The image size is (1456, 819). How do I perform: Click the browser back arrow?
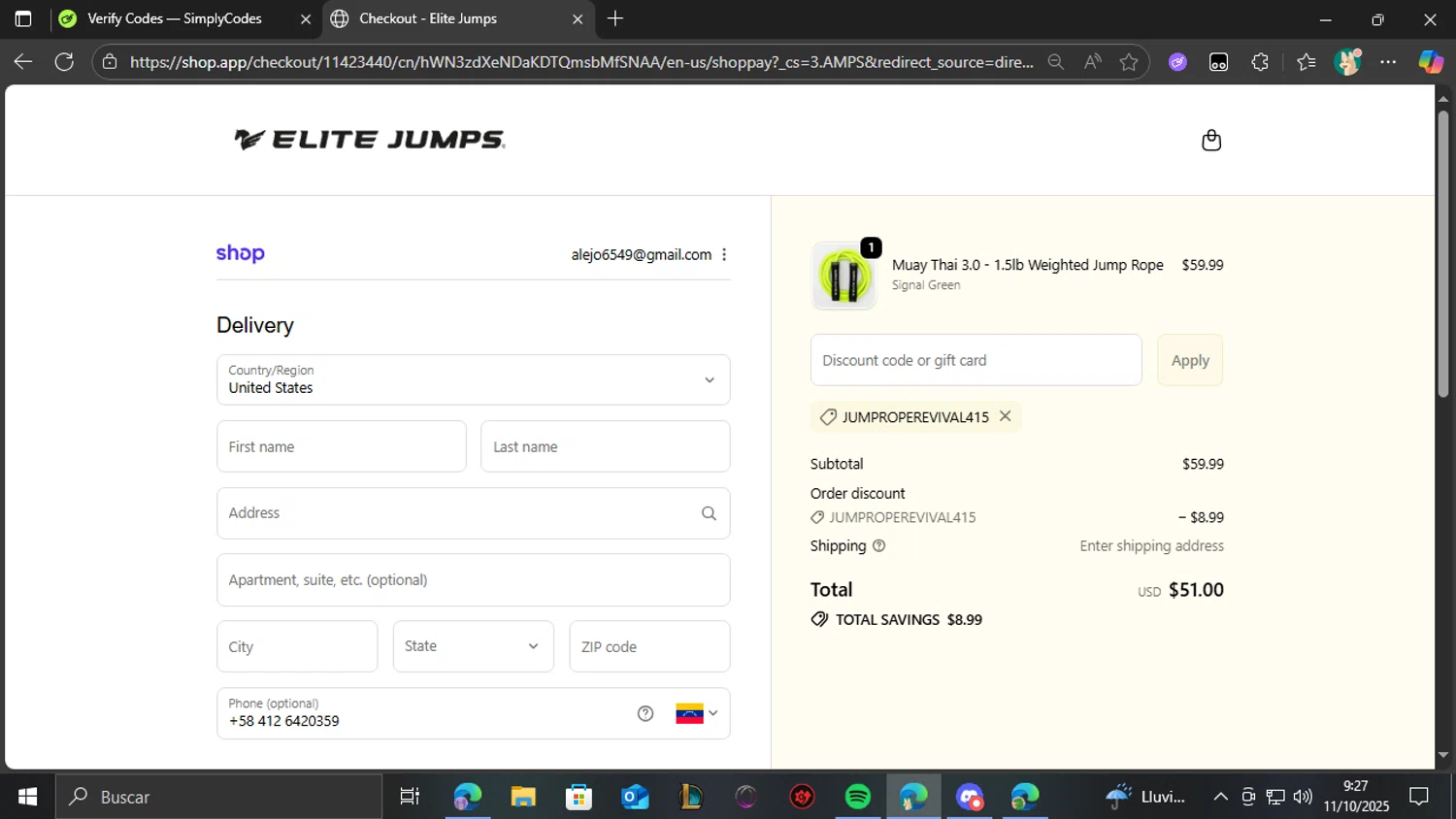(x=23, y=62)
